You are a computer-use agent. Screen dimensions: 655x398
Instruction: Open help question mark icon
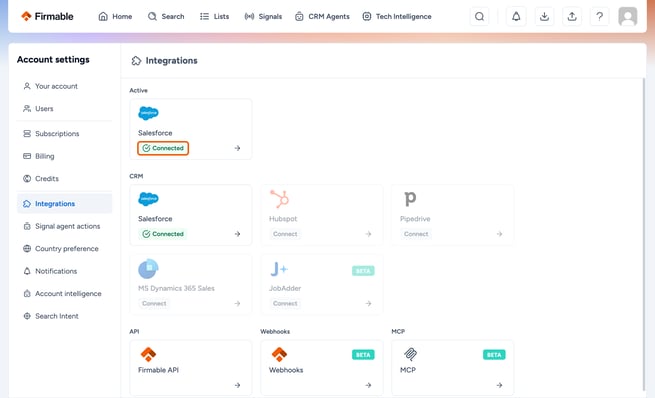point(599,16)
